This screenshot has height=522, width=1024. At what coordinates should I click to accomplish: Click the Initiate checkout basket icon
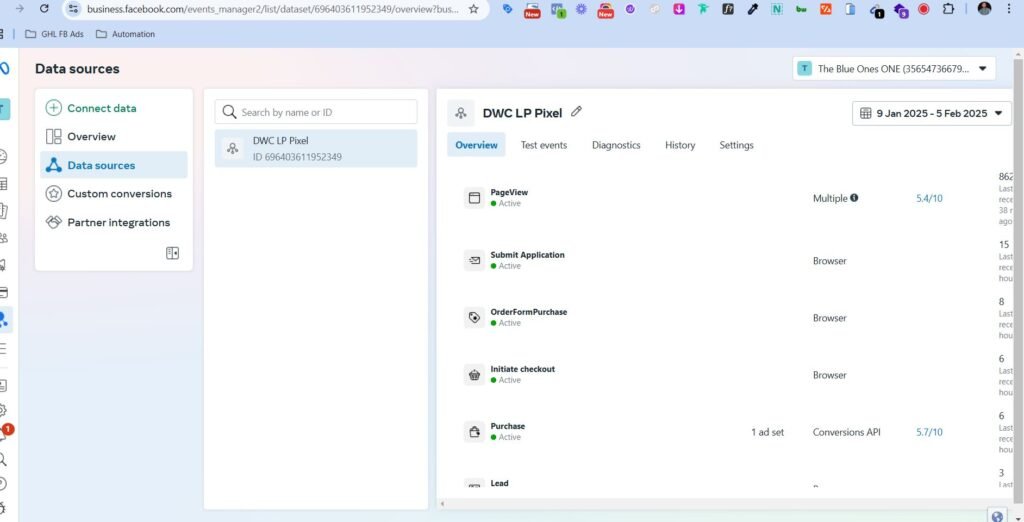coord(475,374)
